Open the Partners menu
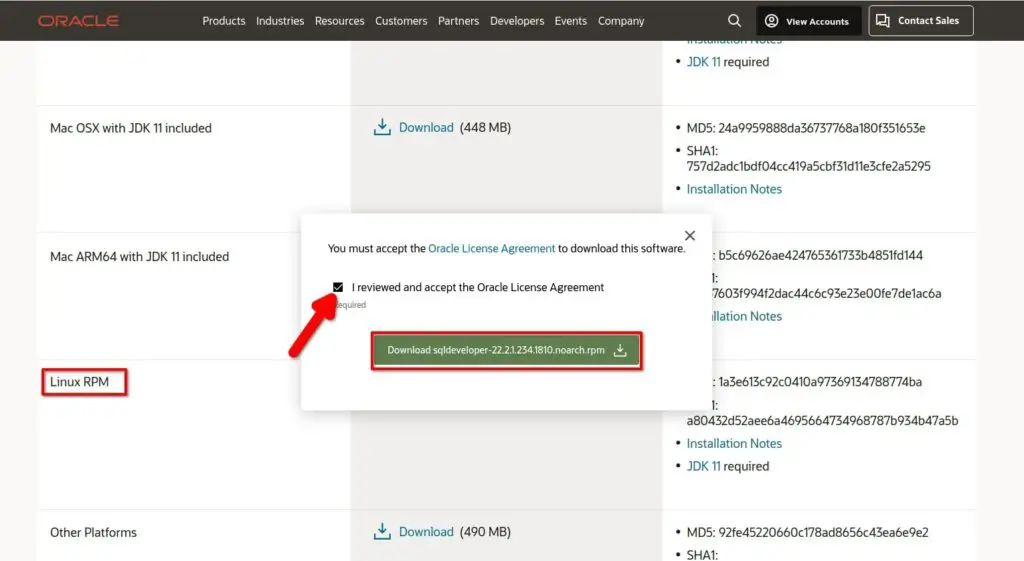 [x=458, y=21]
